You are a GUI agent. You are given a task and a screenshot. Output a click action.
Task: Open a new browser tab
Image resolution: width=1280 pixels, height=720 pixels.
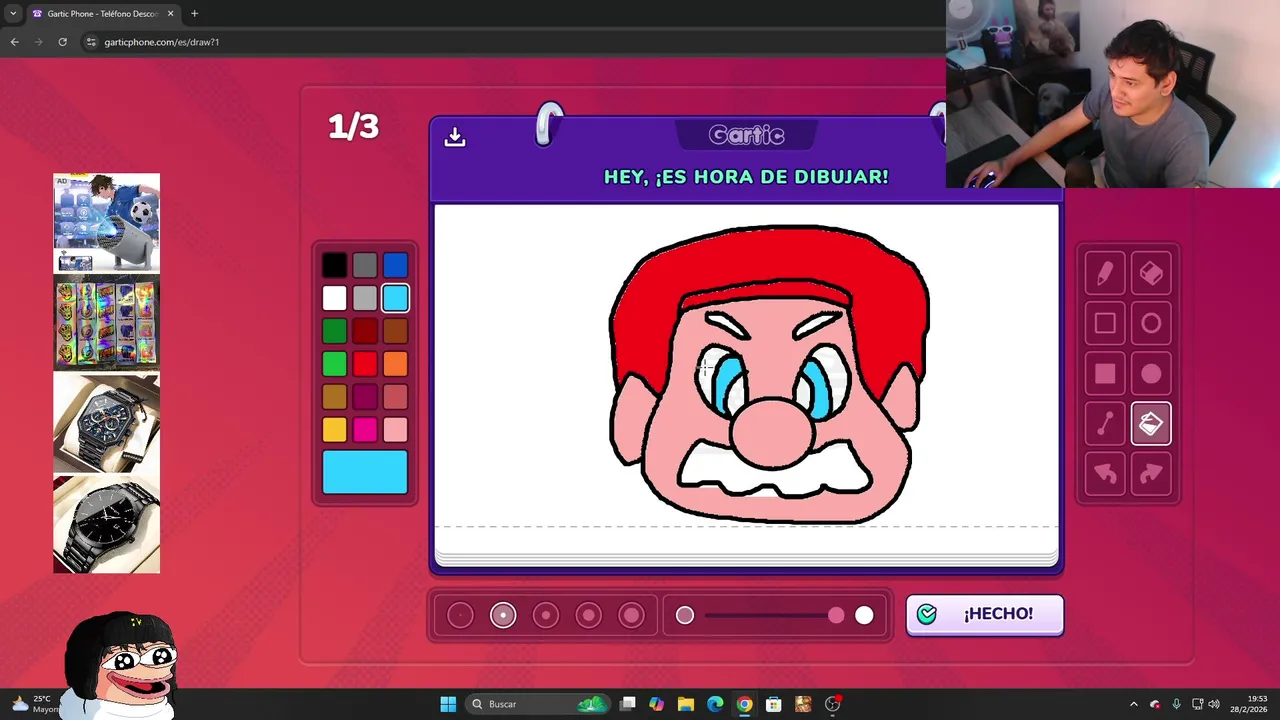pyautogui.click(x=194, y=14)
